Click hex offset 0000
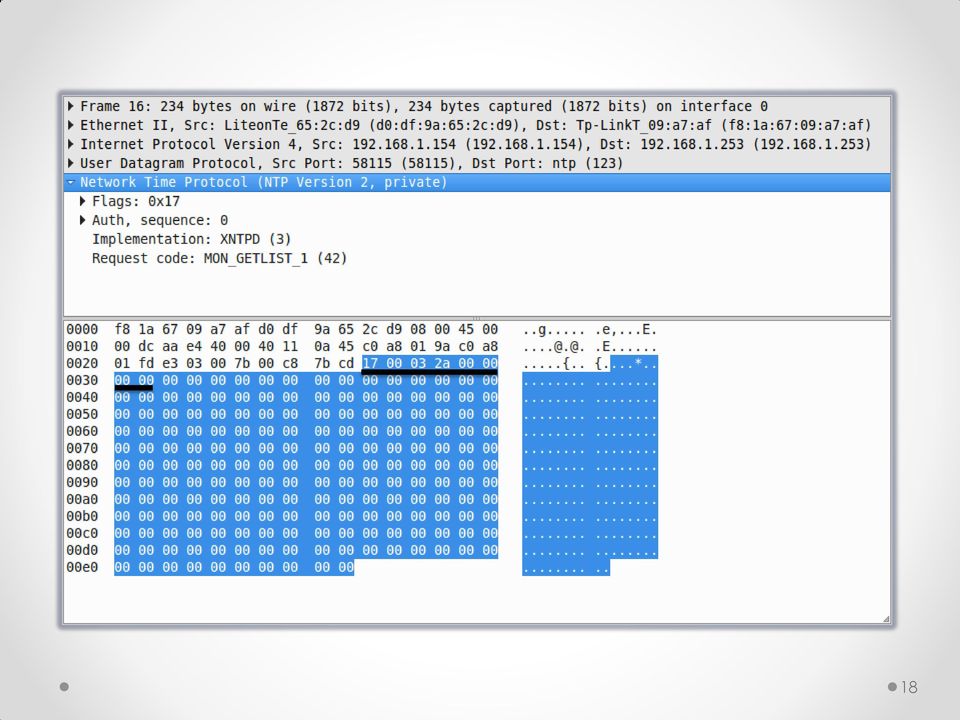Image resolution: width=960 pixels, height=720 pixels. click(x=82, y=329)
